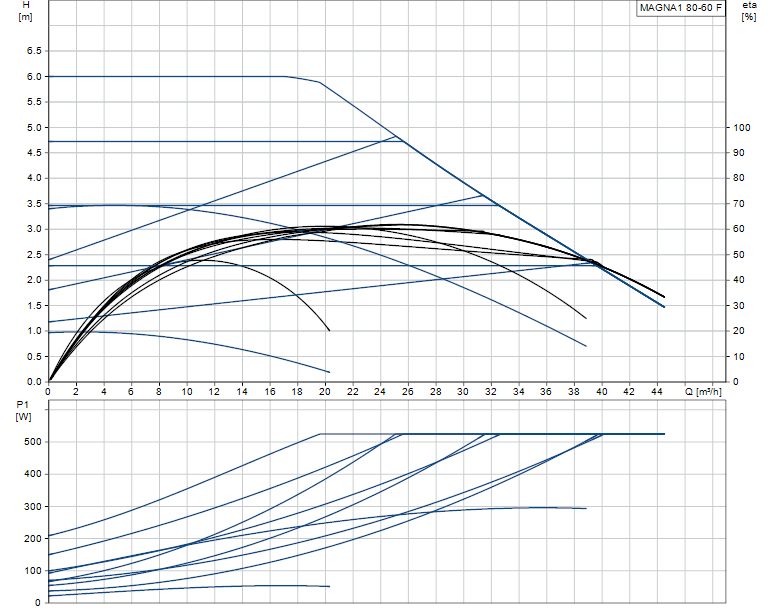Select the 400 value on power axis

click(x=33, y=474)
